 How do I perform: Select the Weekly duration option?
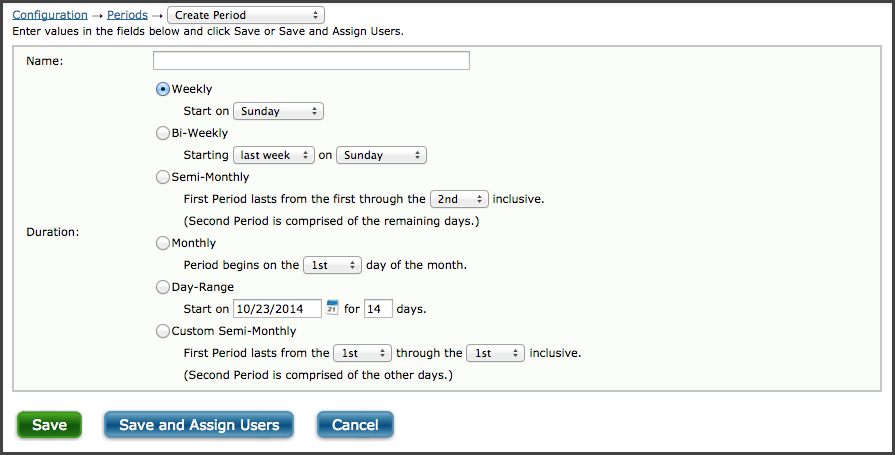[x=163, y=89]
